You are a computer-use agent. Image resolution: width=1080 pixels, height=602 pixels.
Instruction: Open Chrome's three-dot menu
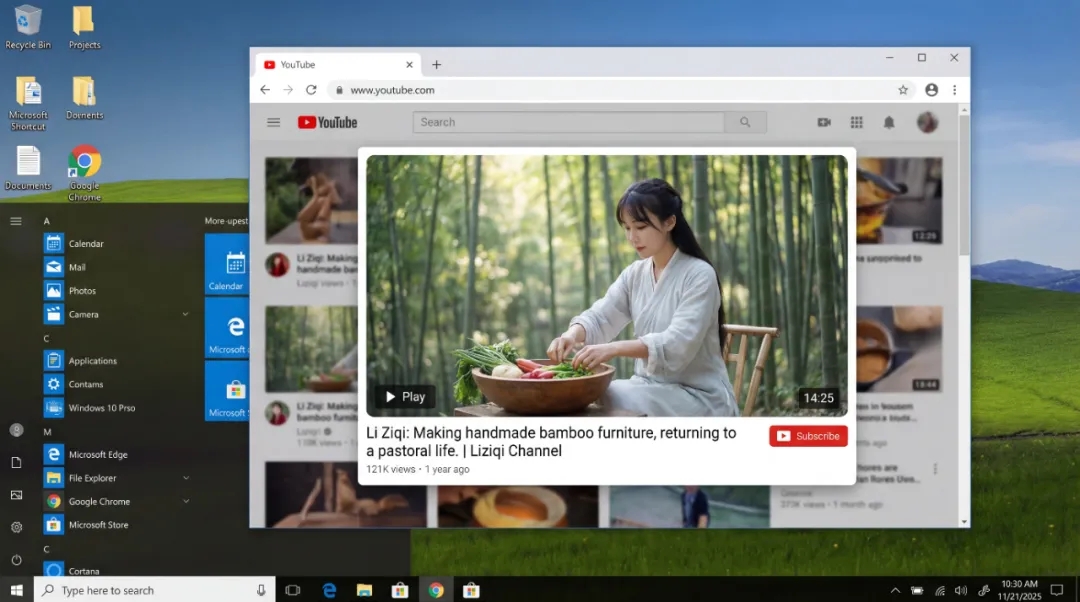[953, 89]
